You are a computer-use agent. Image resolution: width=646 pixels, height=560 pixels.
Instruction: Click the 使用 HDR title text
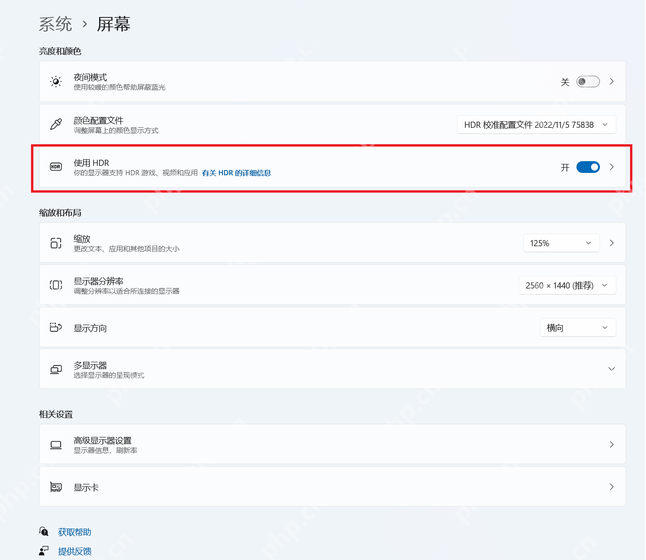pyautogui.click(x=91, y=163)
